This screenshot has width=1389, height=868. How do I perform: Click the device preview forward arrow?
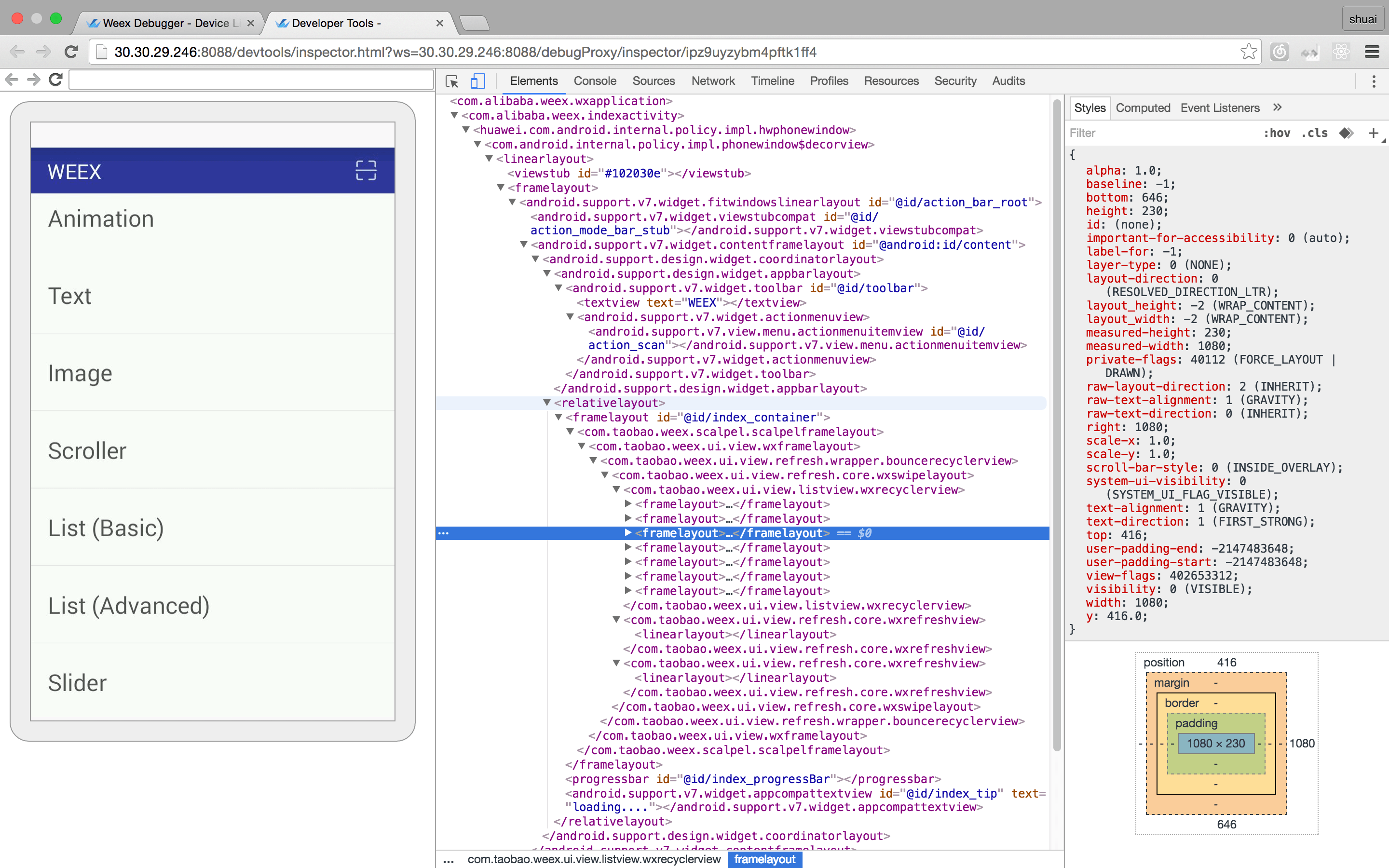pos(33,79)
